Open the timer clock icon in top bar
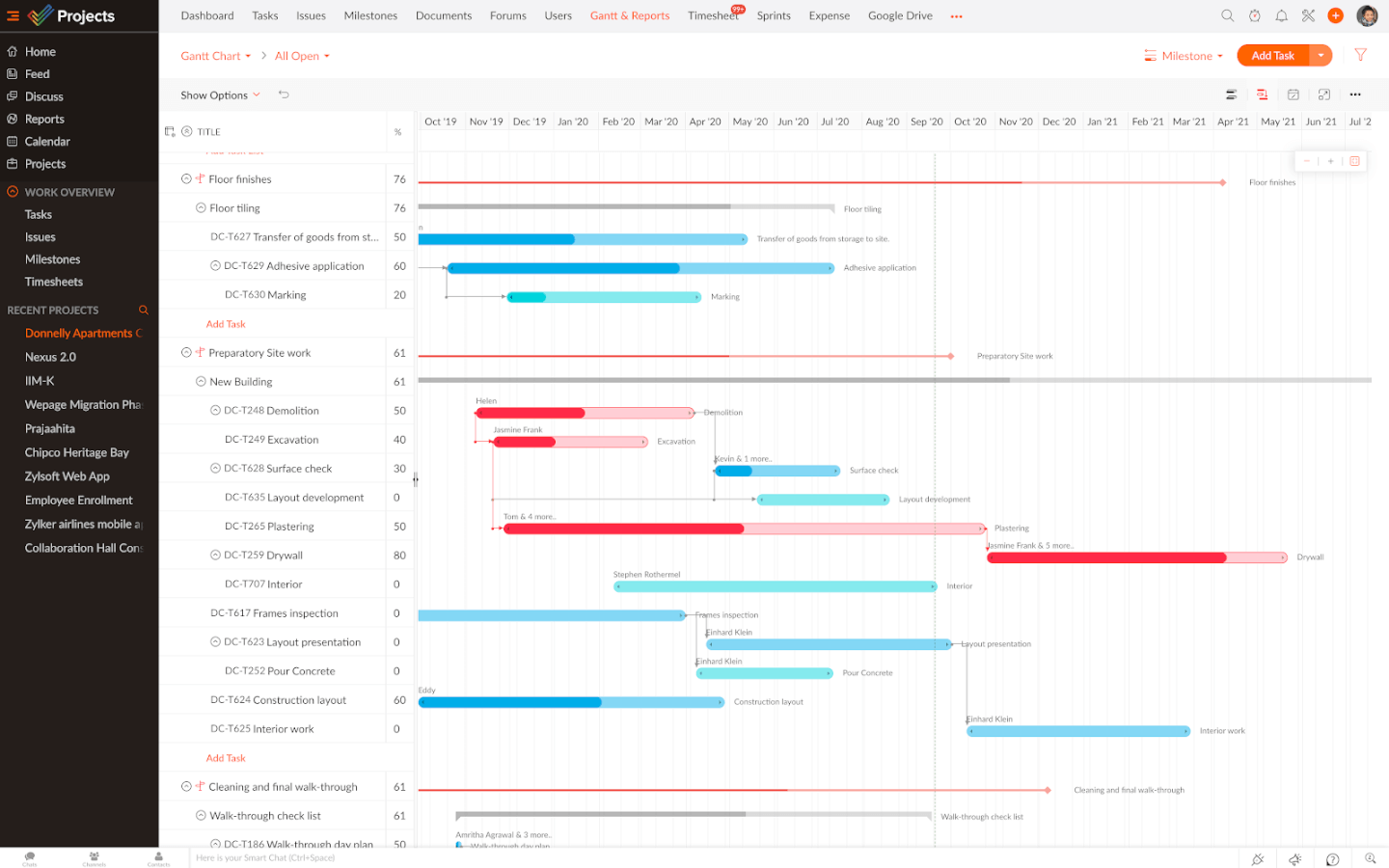This screenshot has width=1389, height=868. 1254,15
